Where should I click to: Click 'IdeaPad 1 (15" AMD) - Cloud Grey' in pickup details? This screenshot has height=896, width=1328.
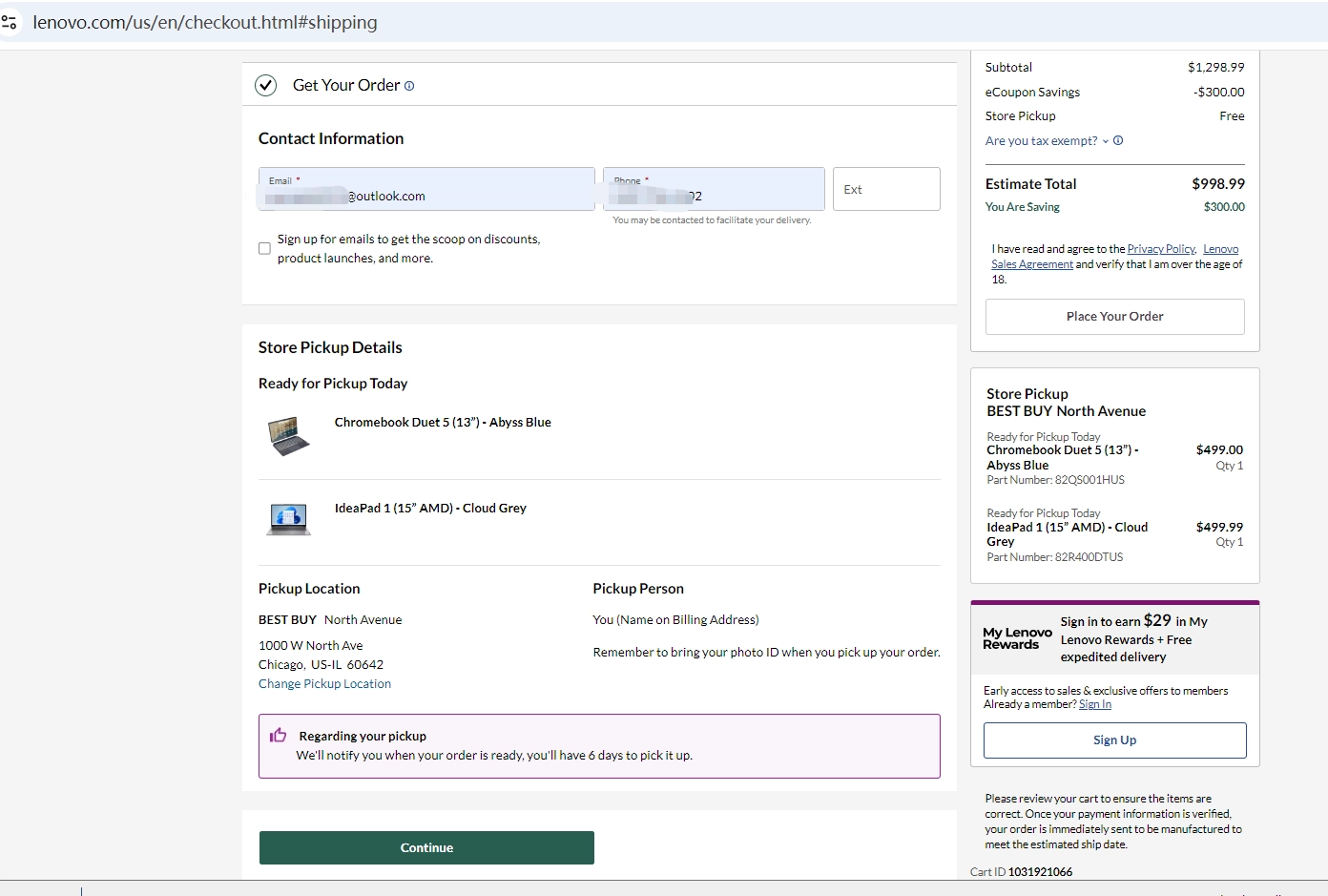tap(430, 509)
